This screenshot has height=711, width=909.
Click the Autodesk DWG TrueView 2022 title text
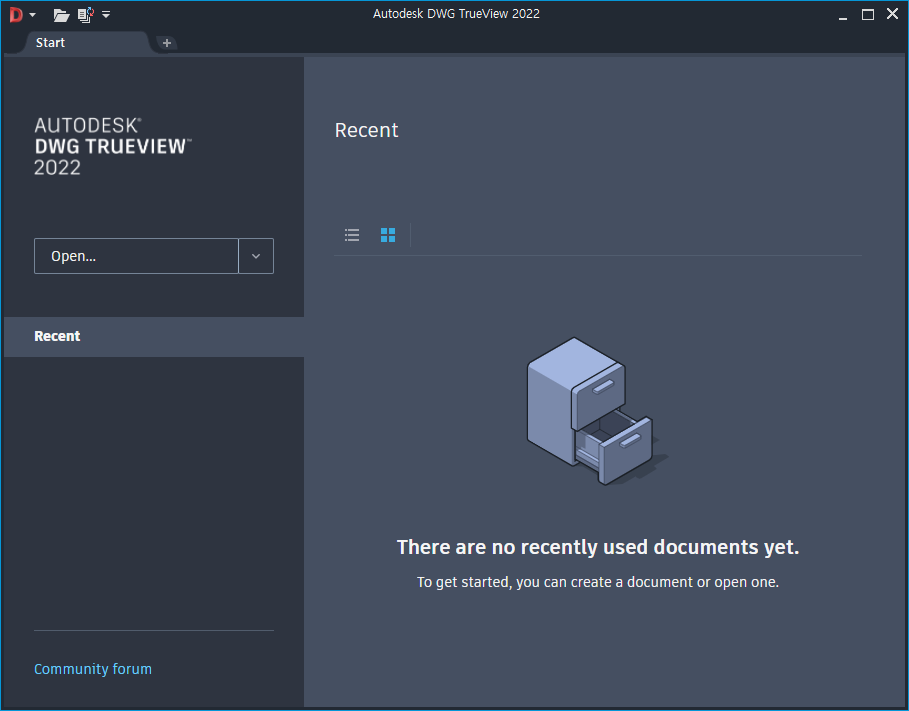[x=456, y=14]
